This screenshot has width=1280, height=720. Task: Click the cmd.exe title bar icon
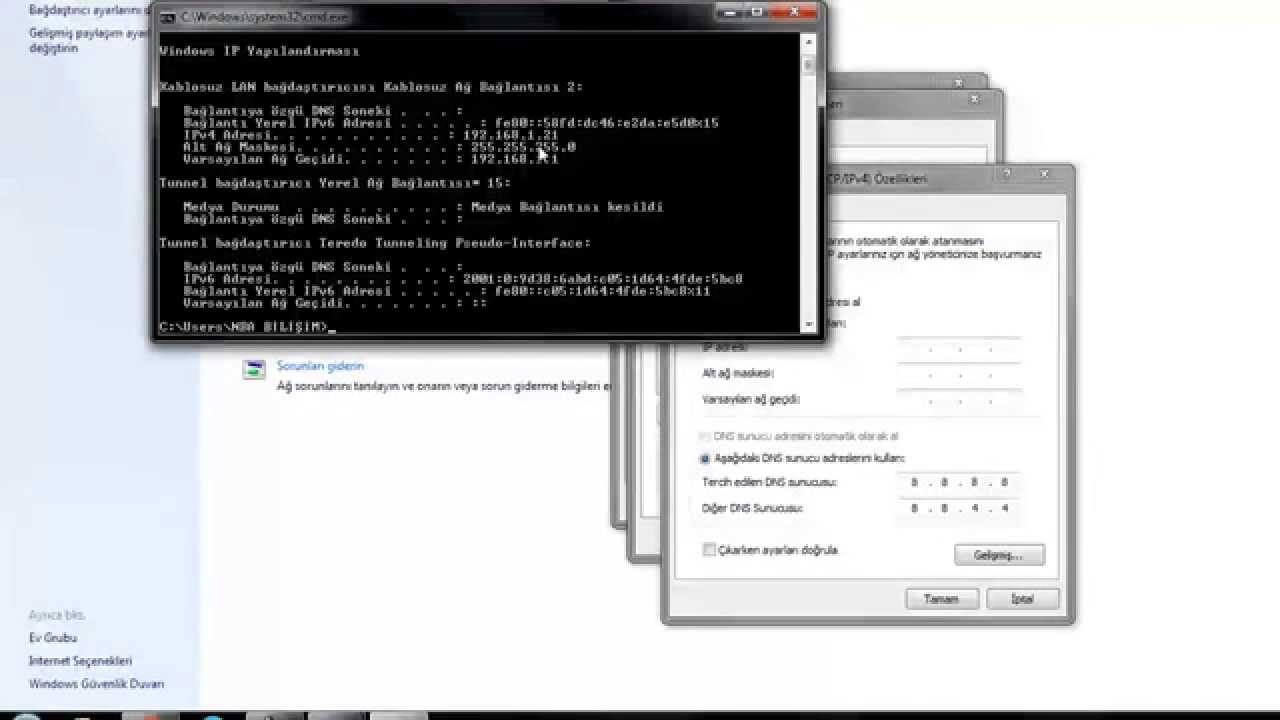(x=168, y=17)
